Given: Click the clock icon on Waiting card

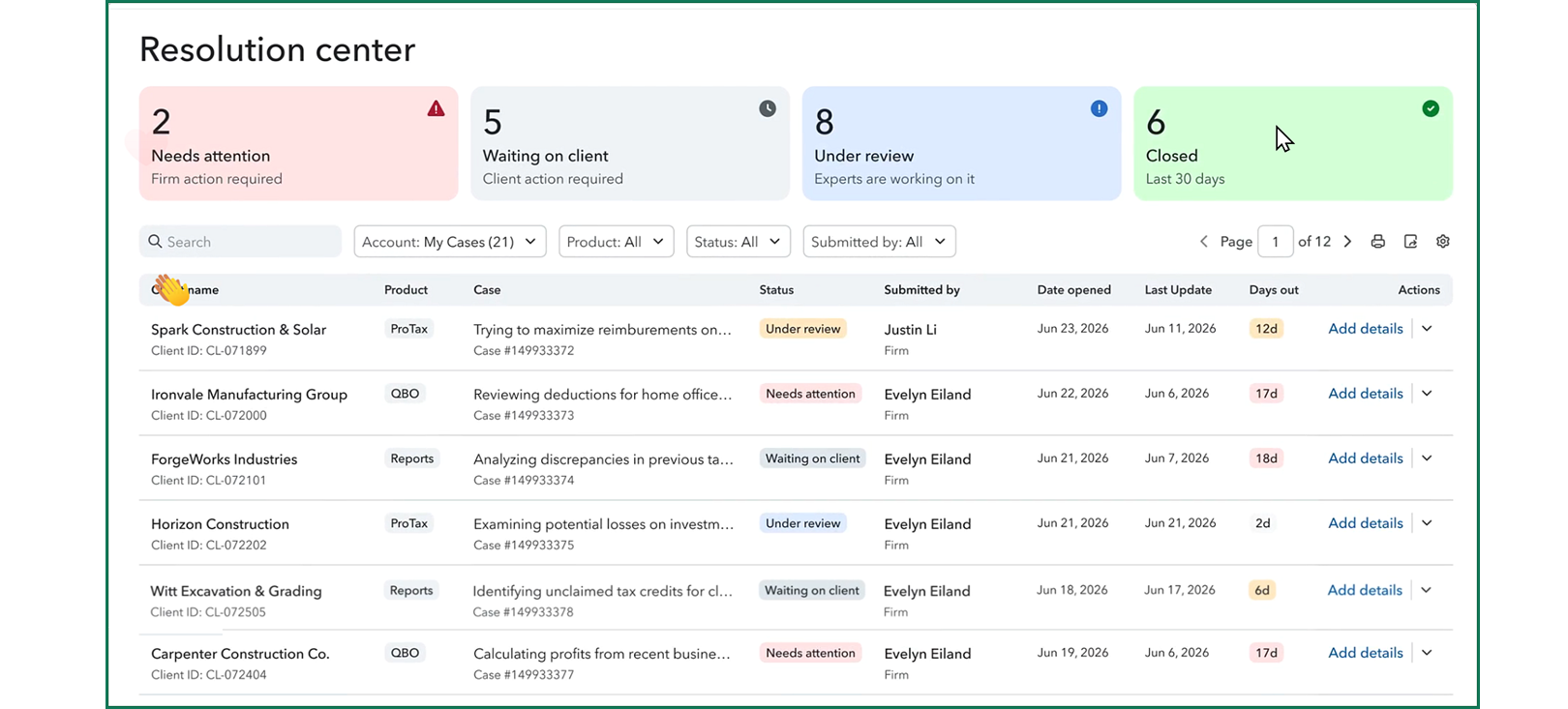Looking at the screenshot, I should pyautogui.click(x=768, y=108).
